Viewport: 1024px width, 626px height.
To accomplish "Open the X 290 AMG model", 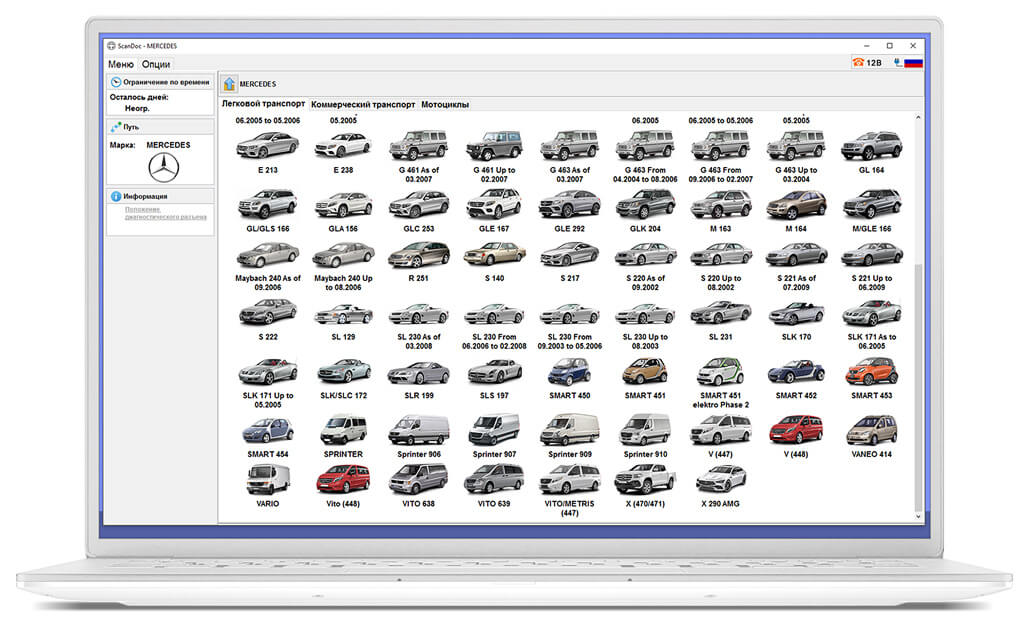I will point(720,480).
